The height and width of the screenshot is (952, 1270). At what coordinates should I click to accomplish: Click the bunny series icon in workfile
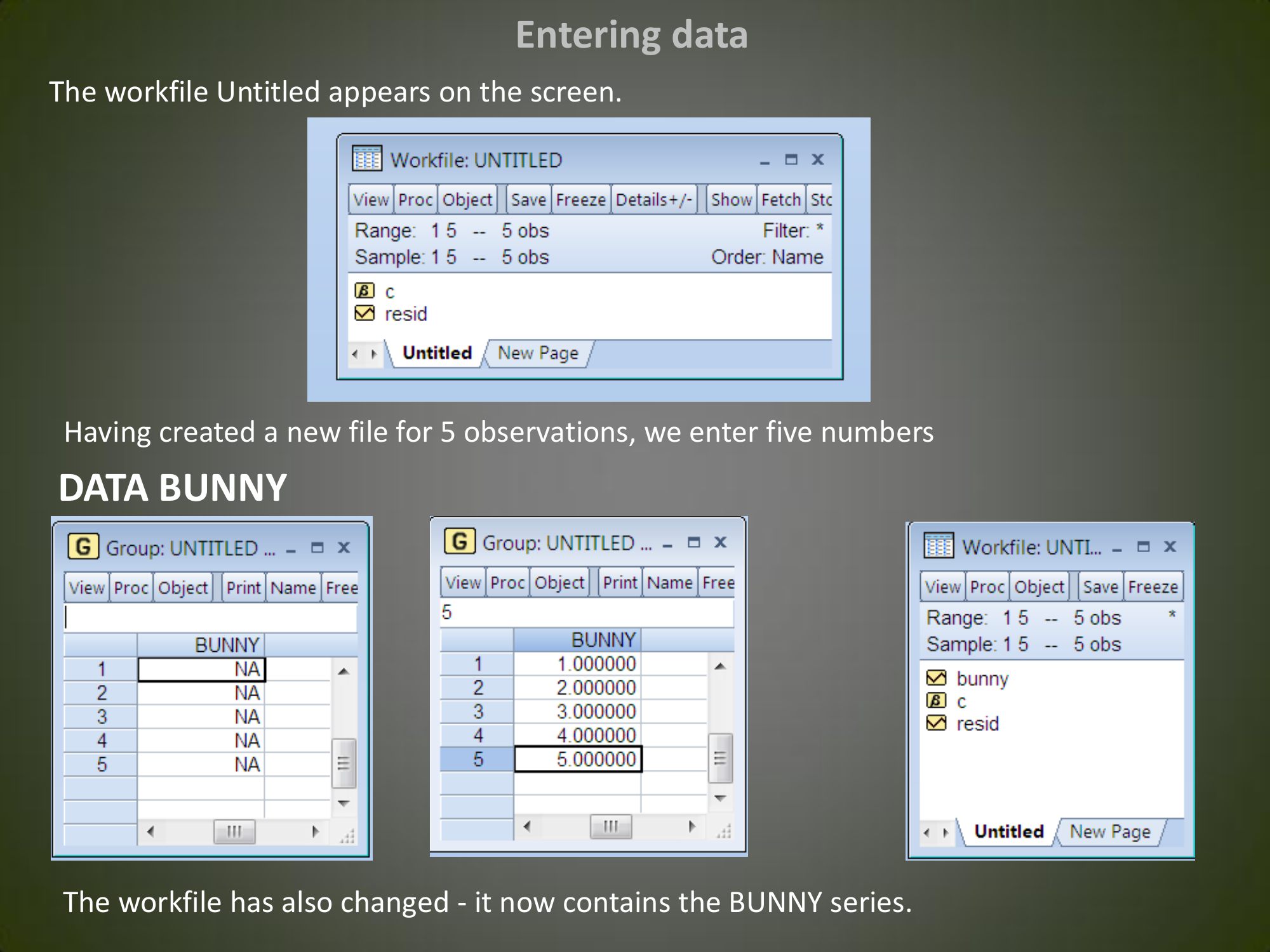(x=936, y=678)
